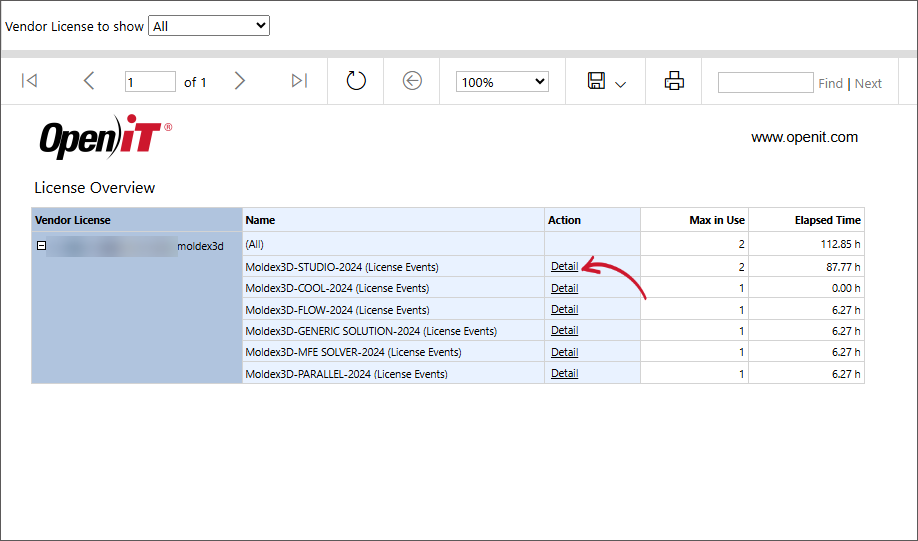918x541 pixels.
Task: Click the Next search link
Action: 868,84
